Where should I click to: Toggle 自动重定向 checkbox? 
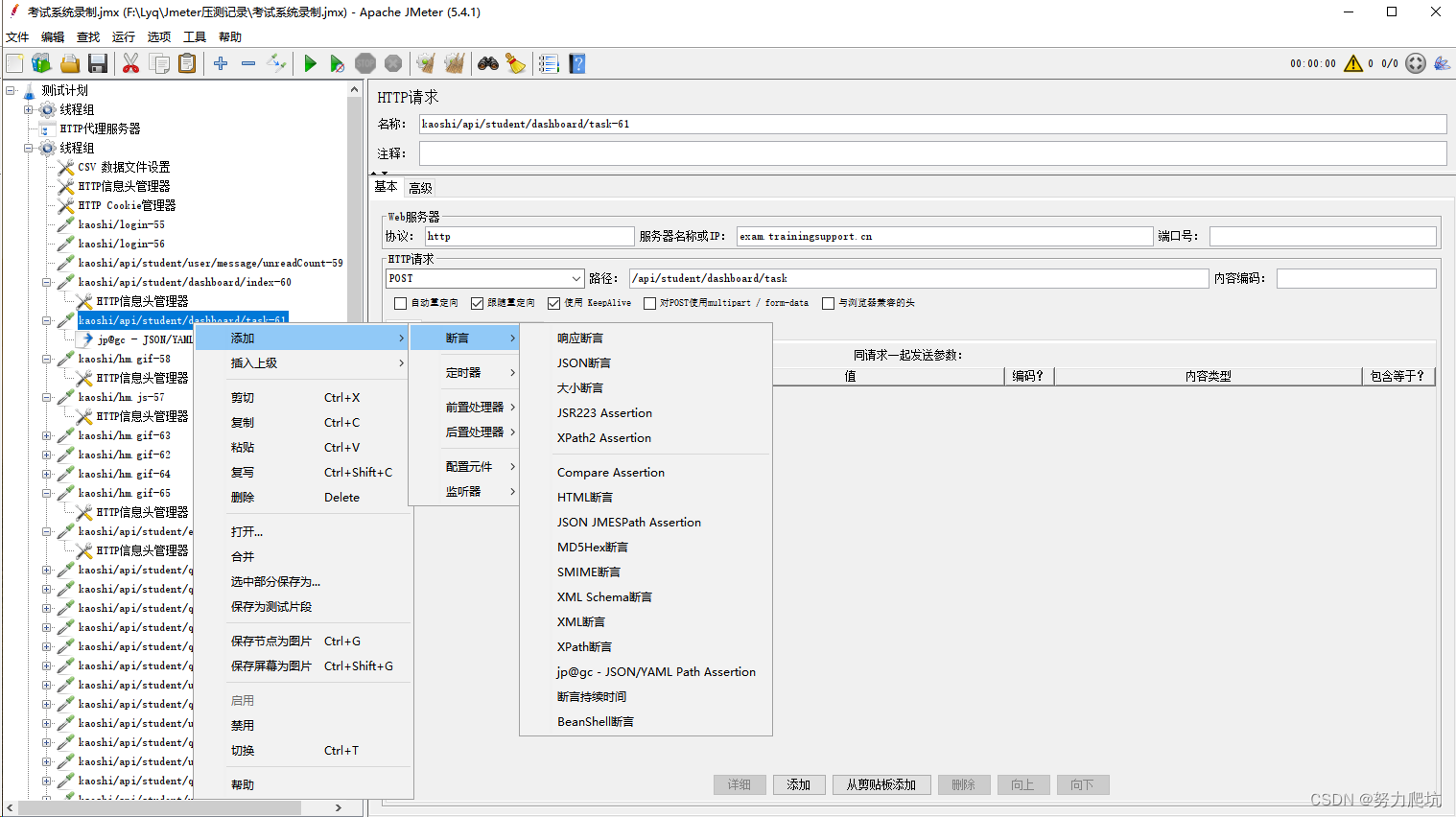click(401, 303)
